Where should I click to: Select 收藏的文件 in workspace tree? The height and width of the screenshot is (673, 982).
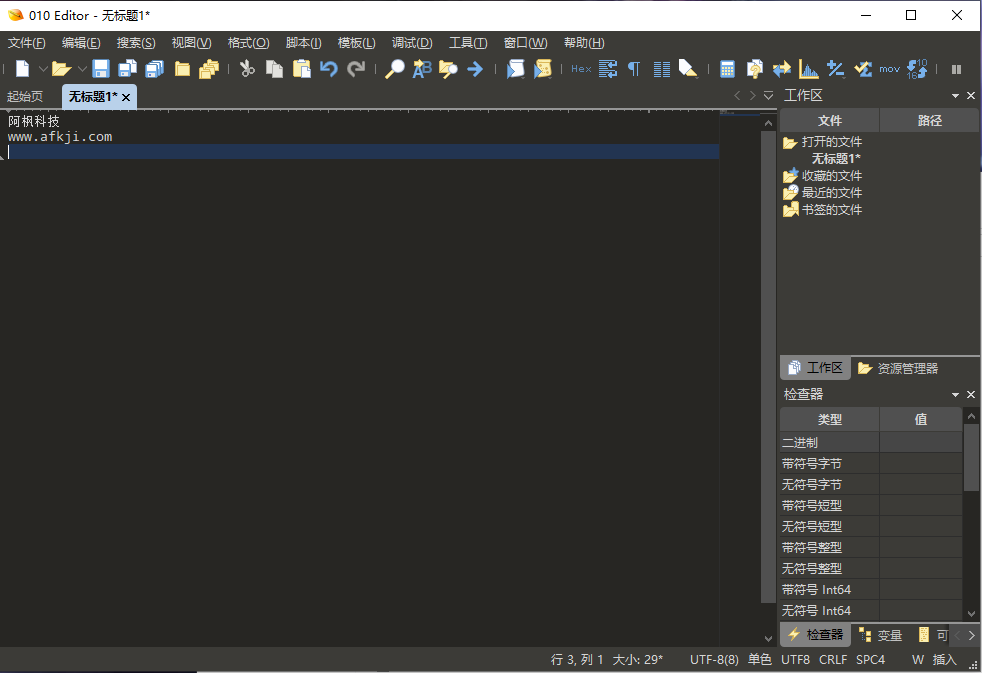tap(822, 176)
